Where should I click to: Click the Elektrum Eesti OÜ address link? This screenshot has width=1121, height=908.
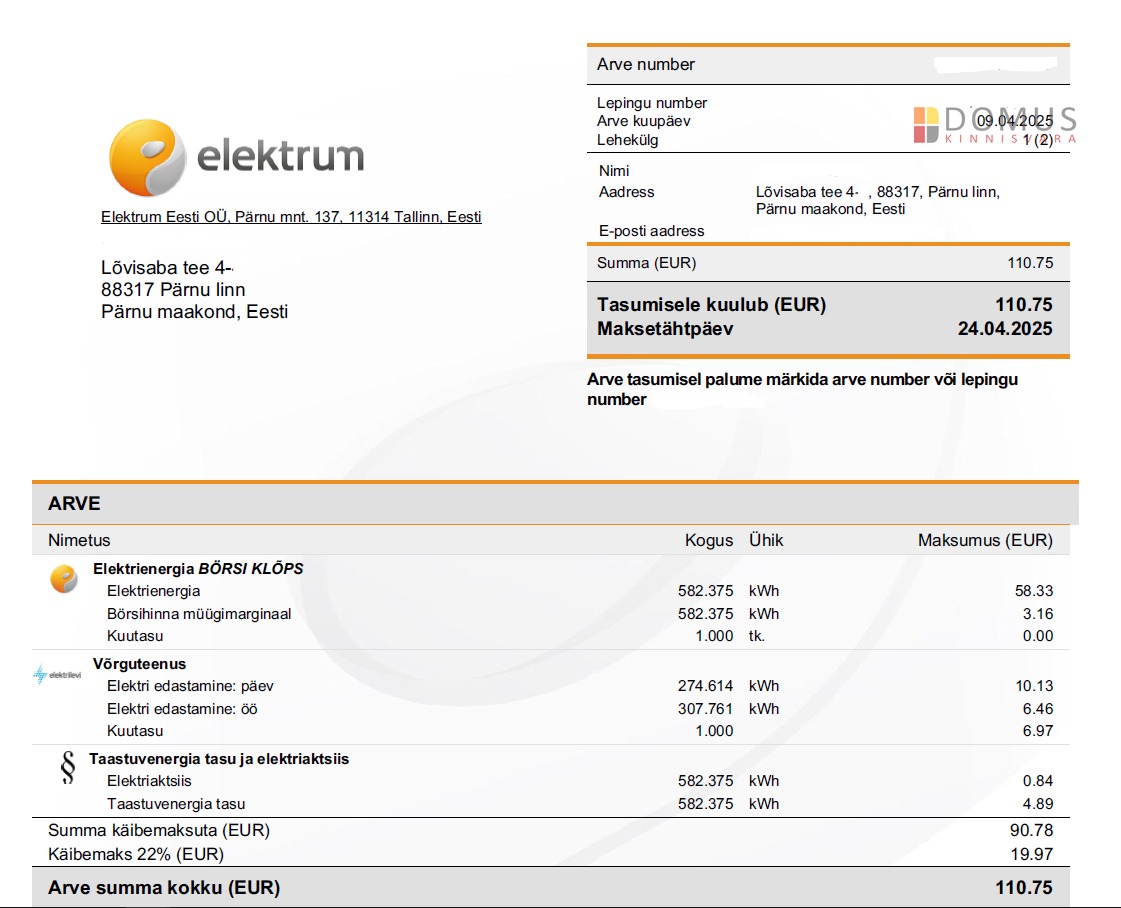(x=291, y=217)
